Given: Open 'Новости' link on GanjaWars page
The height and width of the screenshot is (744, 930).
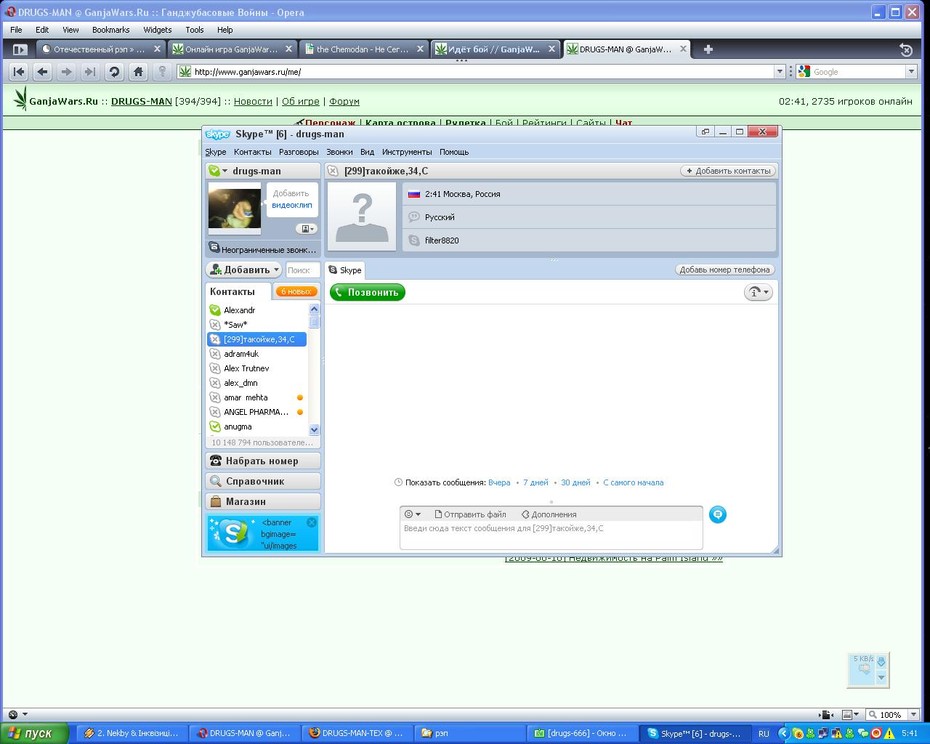Looking at the screenshot, I should click(253, 101).
